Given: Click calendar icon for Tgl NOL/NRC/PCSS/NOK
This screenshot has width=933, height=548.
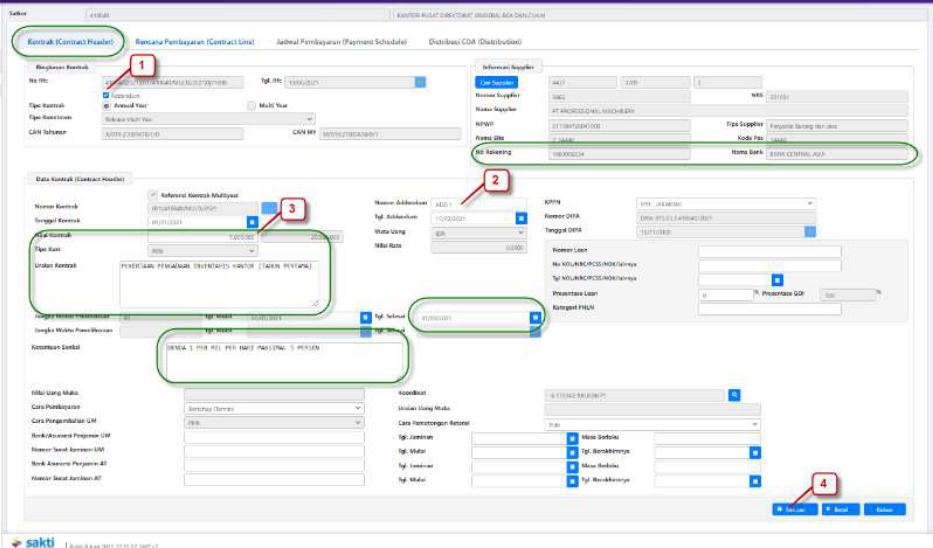Looking at the screenshot, I should [x=778, y=279].
